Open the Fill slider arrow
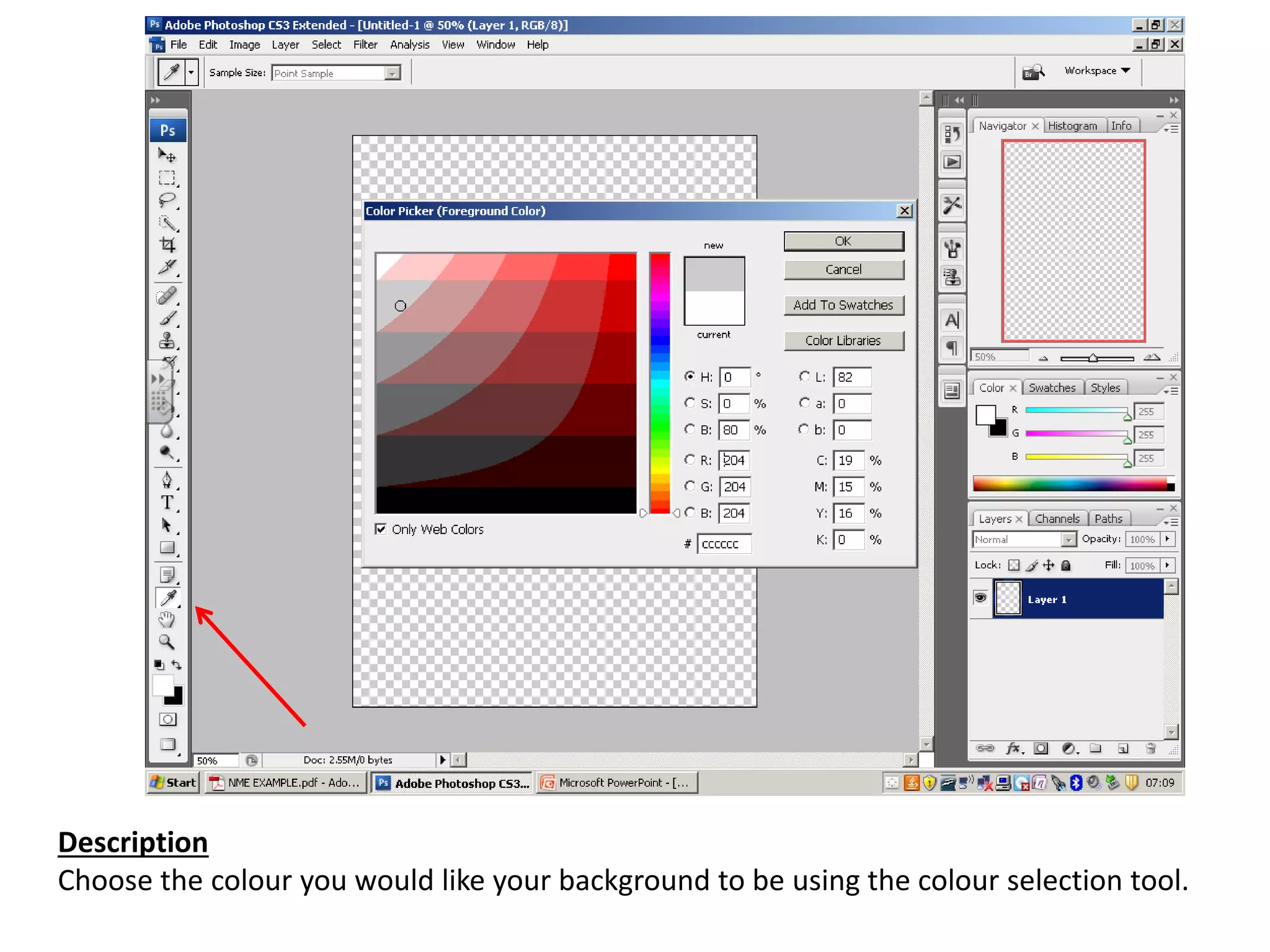1270x952 pixels. click(x=1167, y=565)
